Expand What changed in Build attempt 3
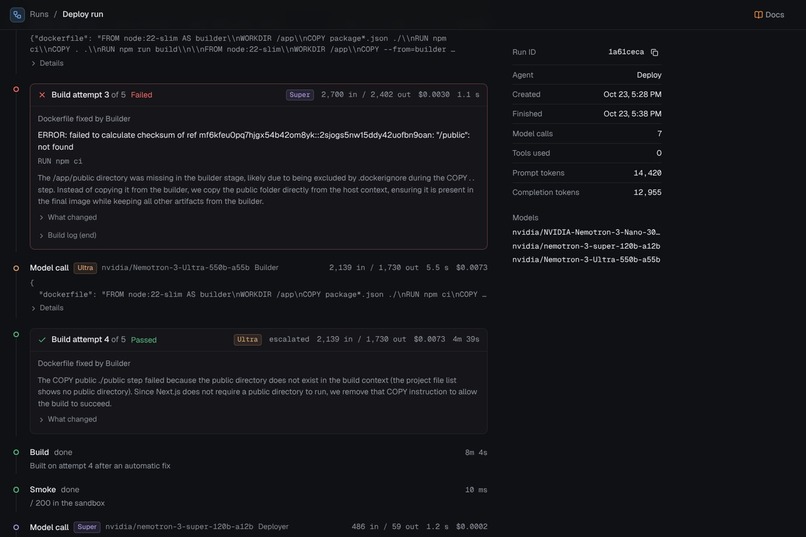The height and width of the screenshot is (537, 806). point(68,217)
